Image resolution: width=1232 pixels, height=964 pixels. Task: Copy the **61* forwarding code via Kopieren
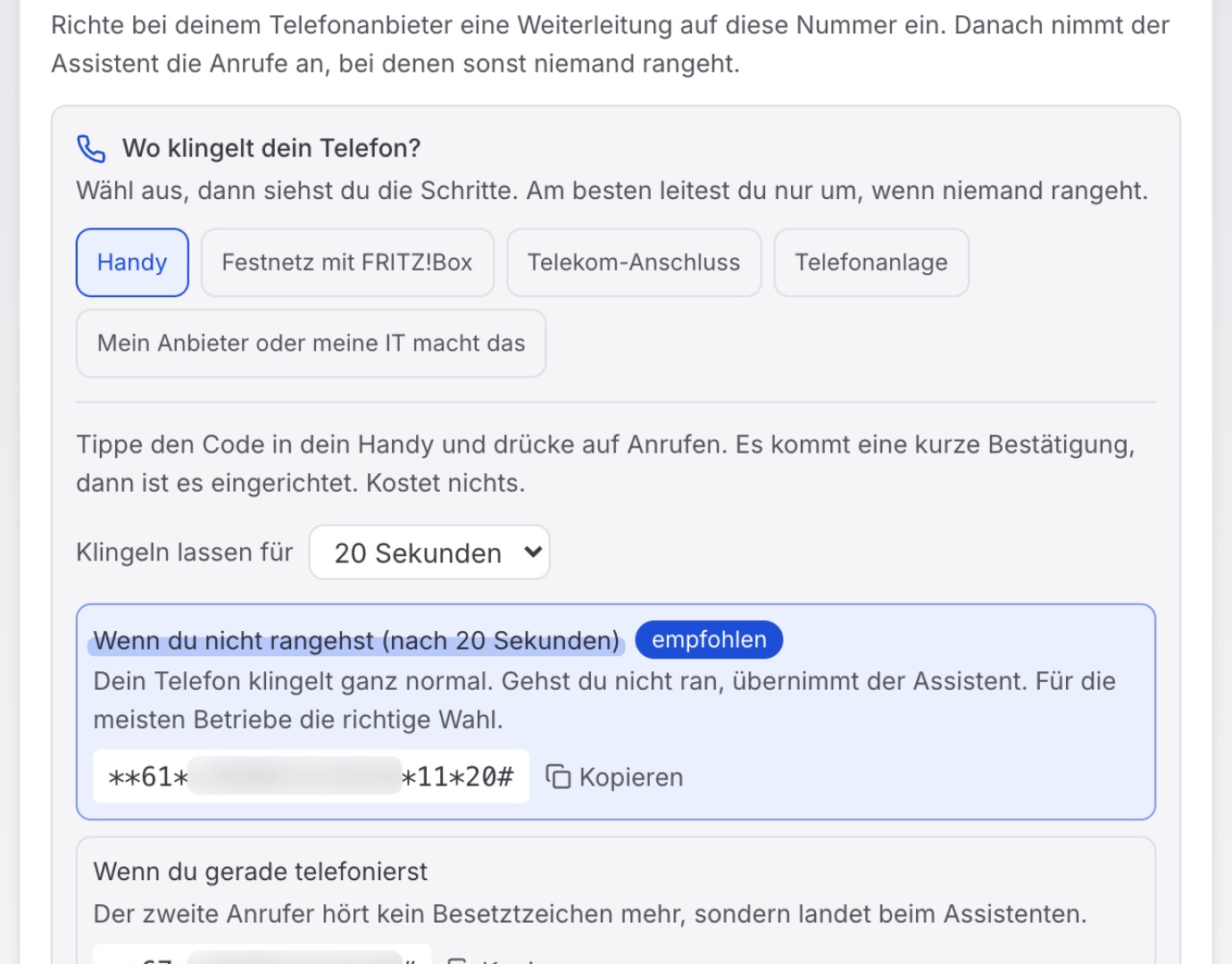614,777
